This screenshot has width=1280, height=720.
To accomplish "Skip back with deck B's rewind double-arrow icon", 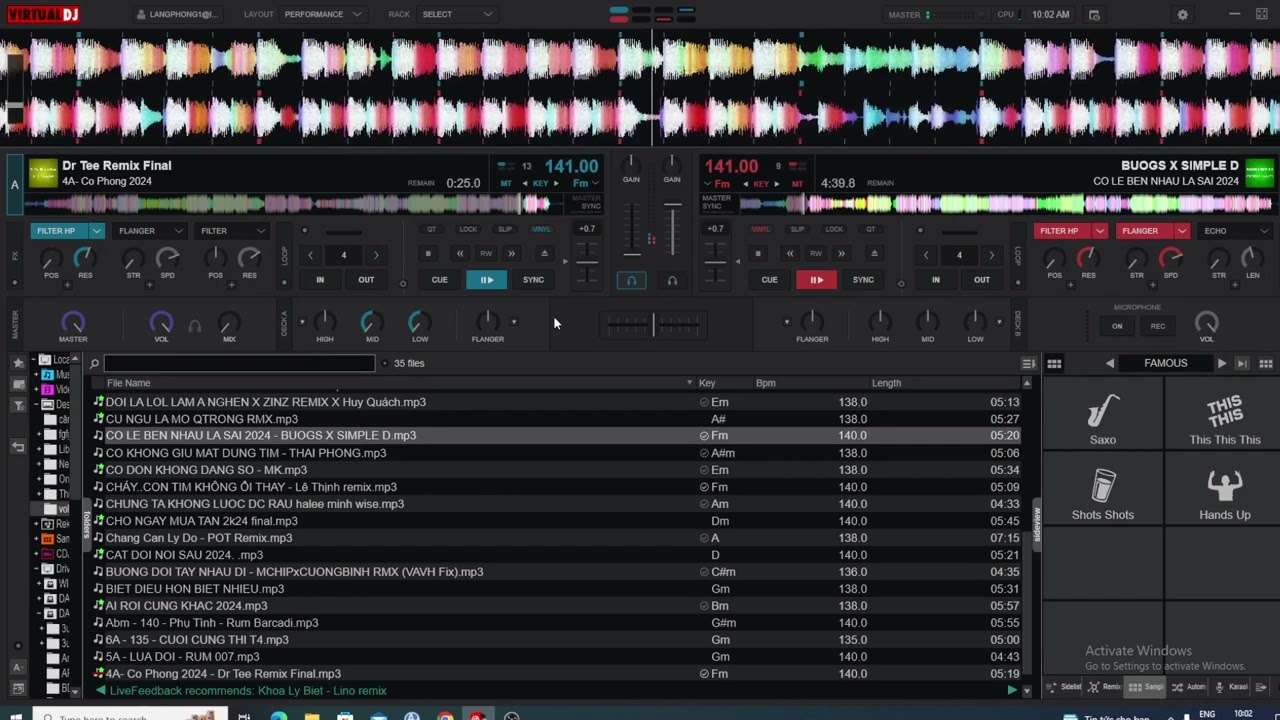I will pyautogui.click(x=790, y=254).
